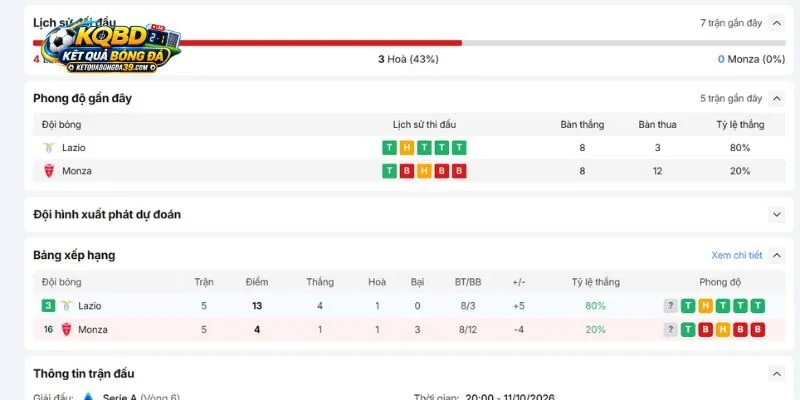Click the Lazio crest in Bảng xếp hạng

pyautogui.click(x=66, y=306)
